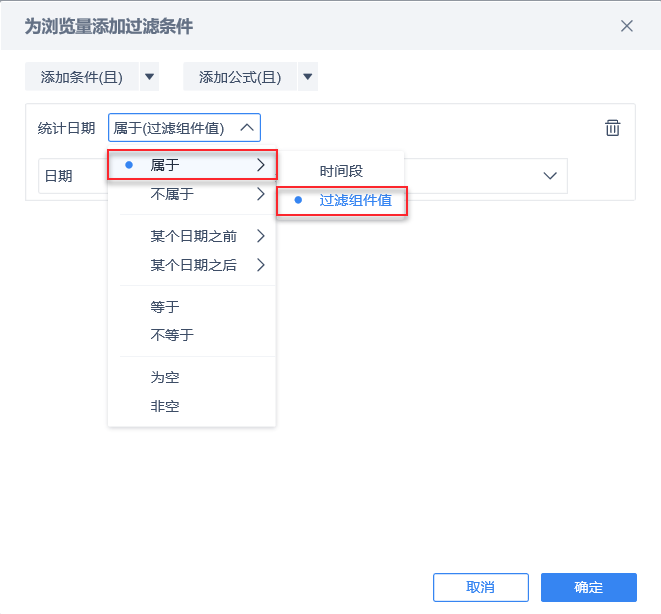Viewport: 661px width, 614px height.
Task: Delete the 统计日期 filter condition with trash icon
Action: click(x=613, y=128)
